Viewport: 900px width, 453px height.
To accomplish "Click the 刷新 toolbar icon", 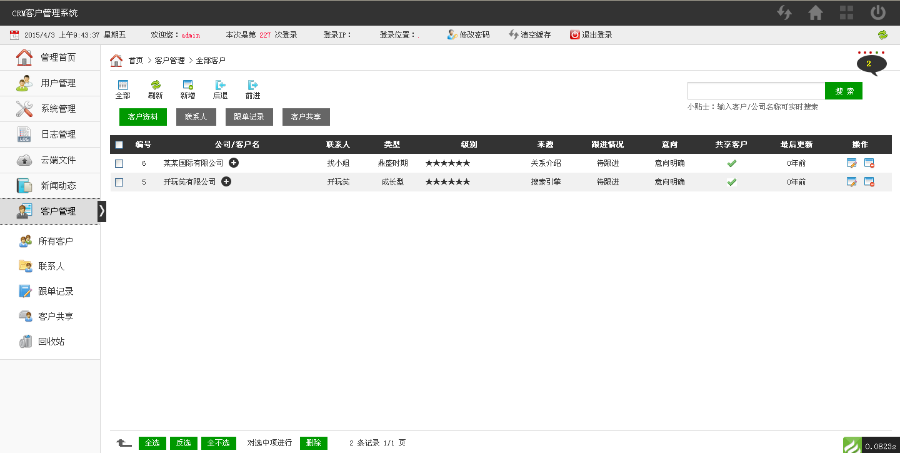I will 155,90.
